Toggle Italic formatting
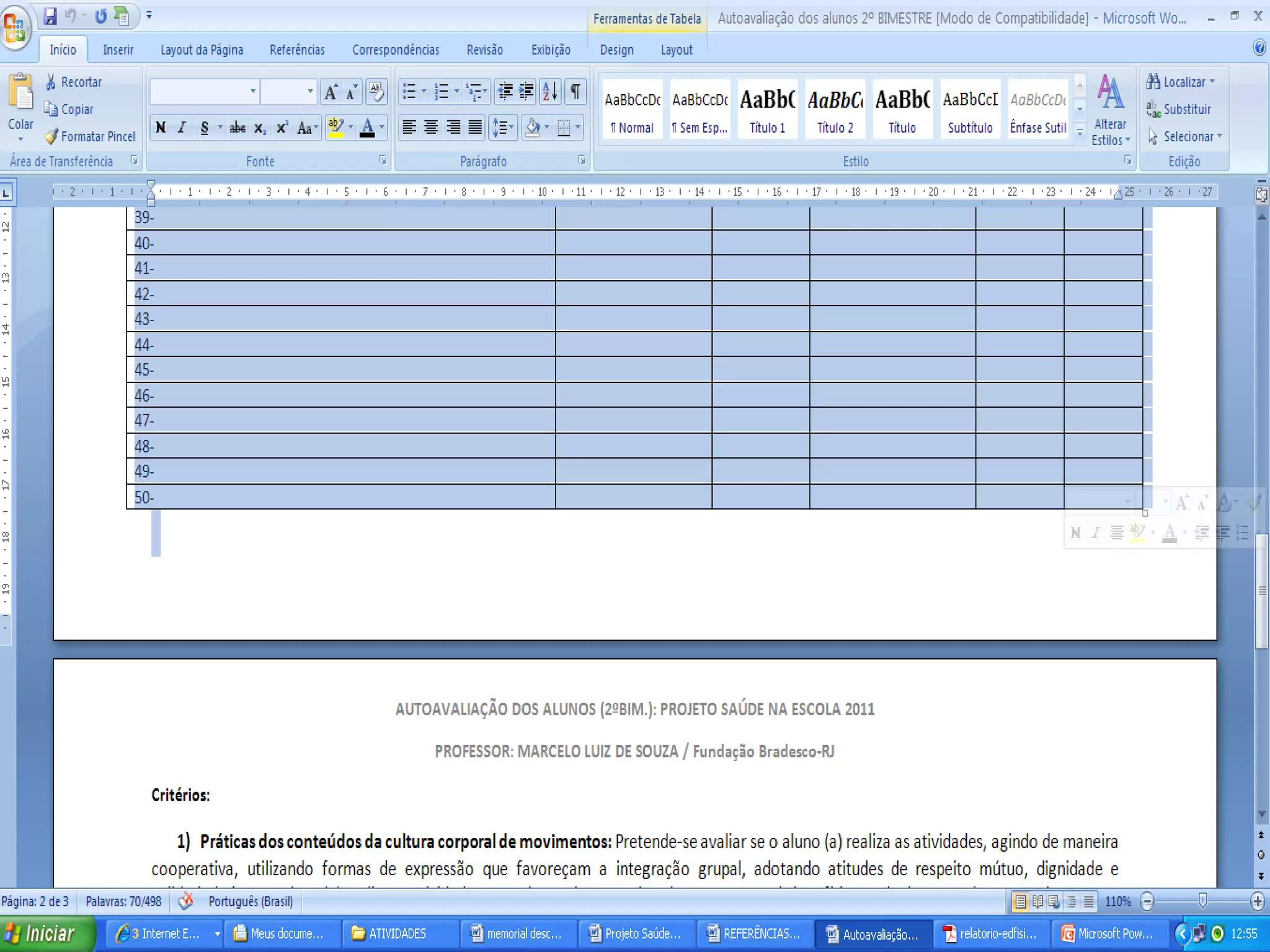The width and height of the screenshot is (1270, 952). 182,128
